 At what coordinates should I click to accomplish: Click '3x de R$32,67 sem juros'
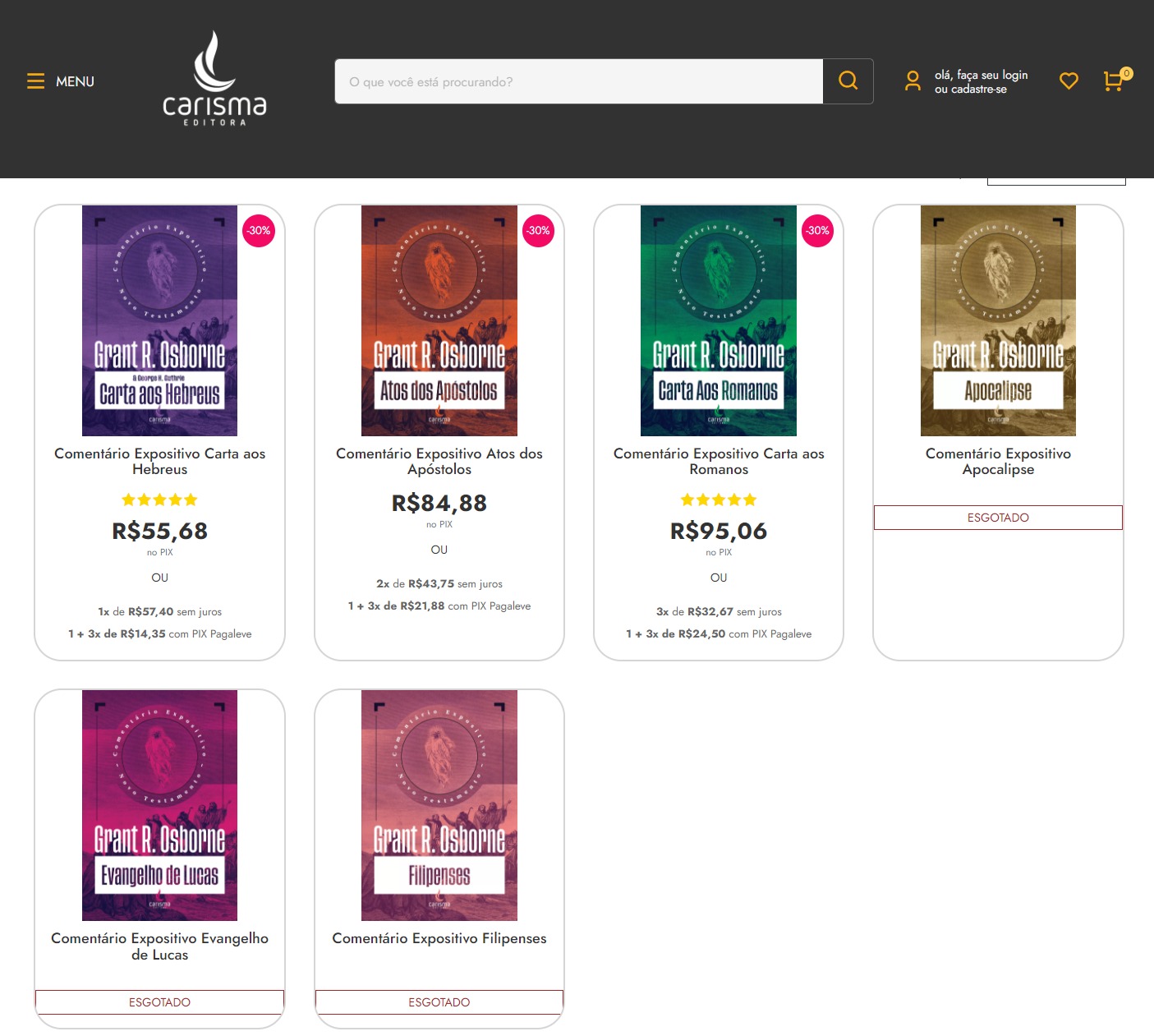point(719,611)
